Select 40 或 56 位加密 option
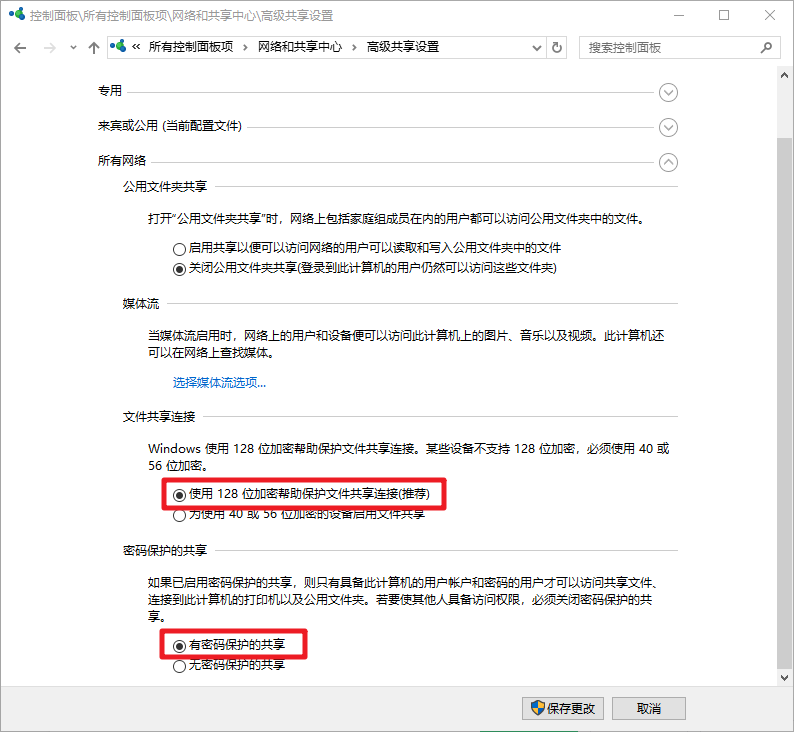 299,515
